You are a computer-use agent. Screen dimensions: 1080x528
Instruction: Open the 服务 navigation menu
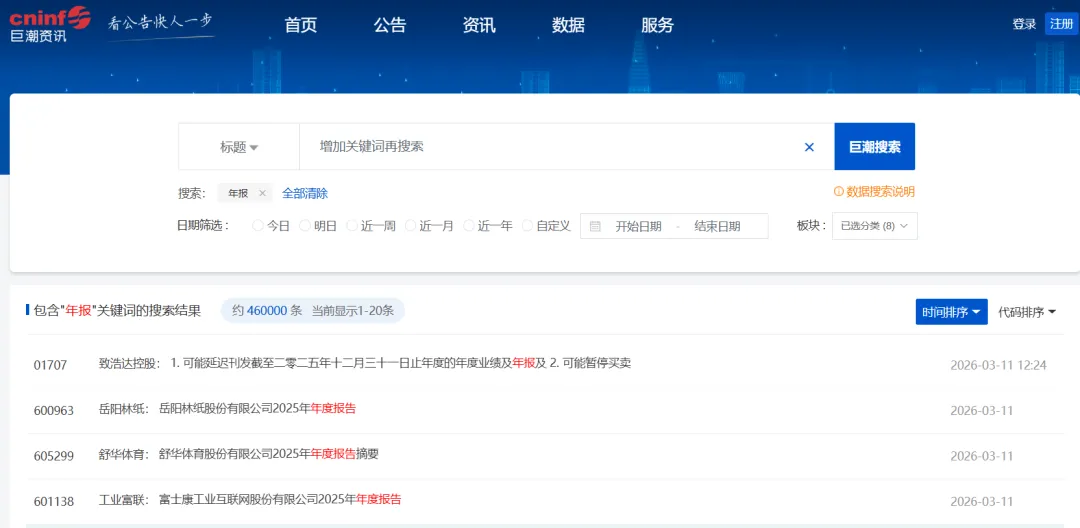point(657,25)
